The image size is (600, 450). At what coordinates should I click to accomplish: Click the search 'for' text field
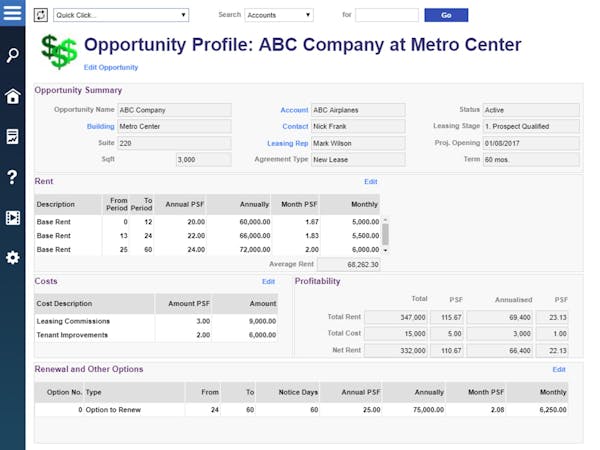(386, 15)
